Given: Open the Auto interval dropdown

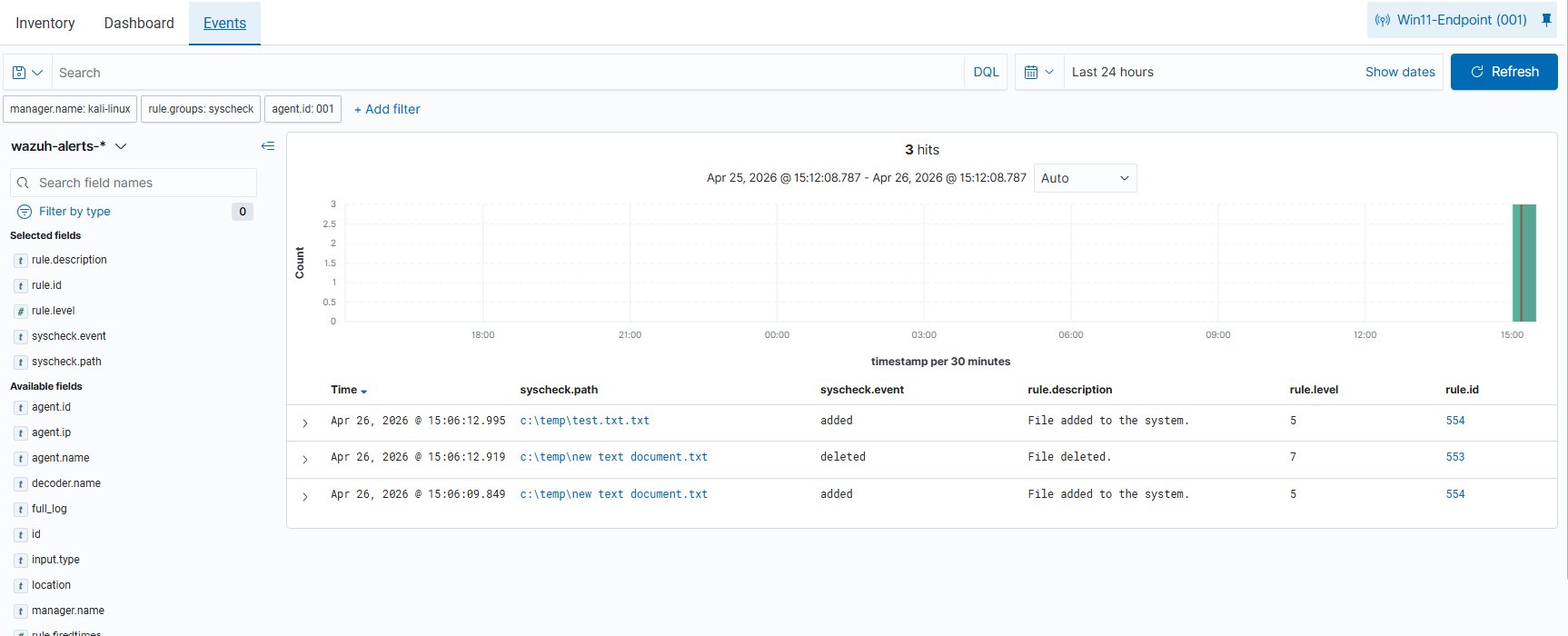Looking at the screenshot, I should click(x=1085, y=178).
